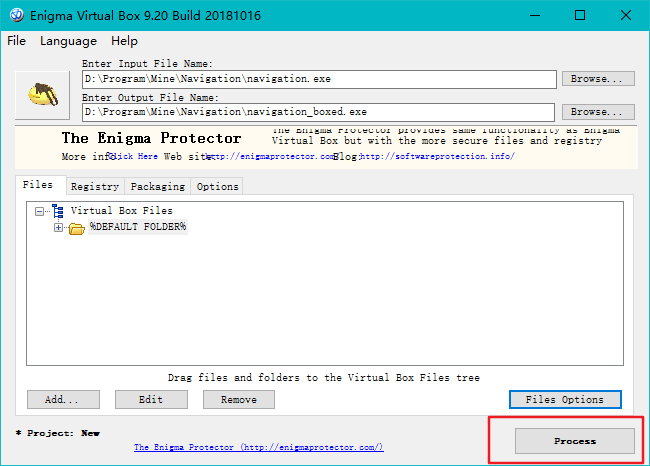This screenshot has height=466, width=650.
Task: Collapse the Virtual Box Files tree node
Action: point(39,211)
